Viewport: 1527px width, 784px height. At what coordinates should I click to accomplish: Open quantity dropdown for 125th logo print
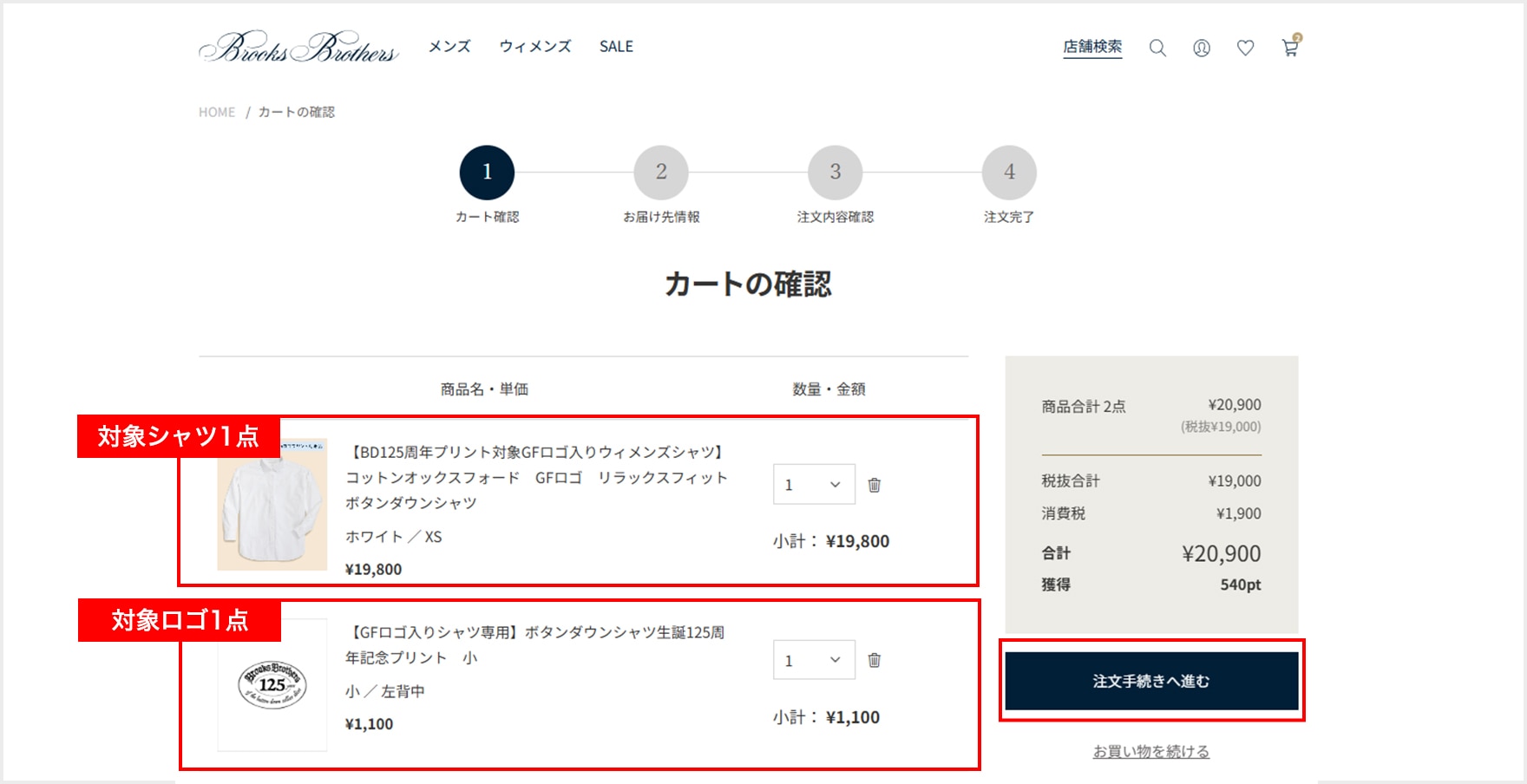[814, 660]
